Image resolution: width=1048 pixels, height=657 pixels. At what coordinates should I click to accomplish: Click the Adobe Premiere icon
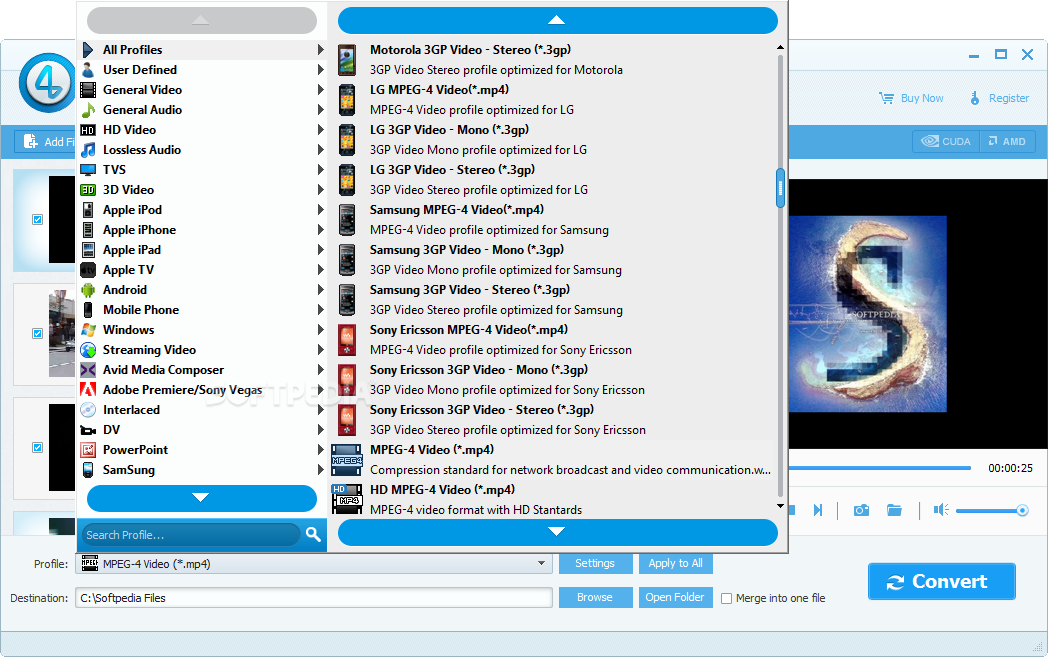click(x=88, y=390)
